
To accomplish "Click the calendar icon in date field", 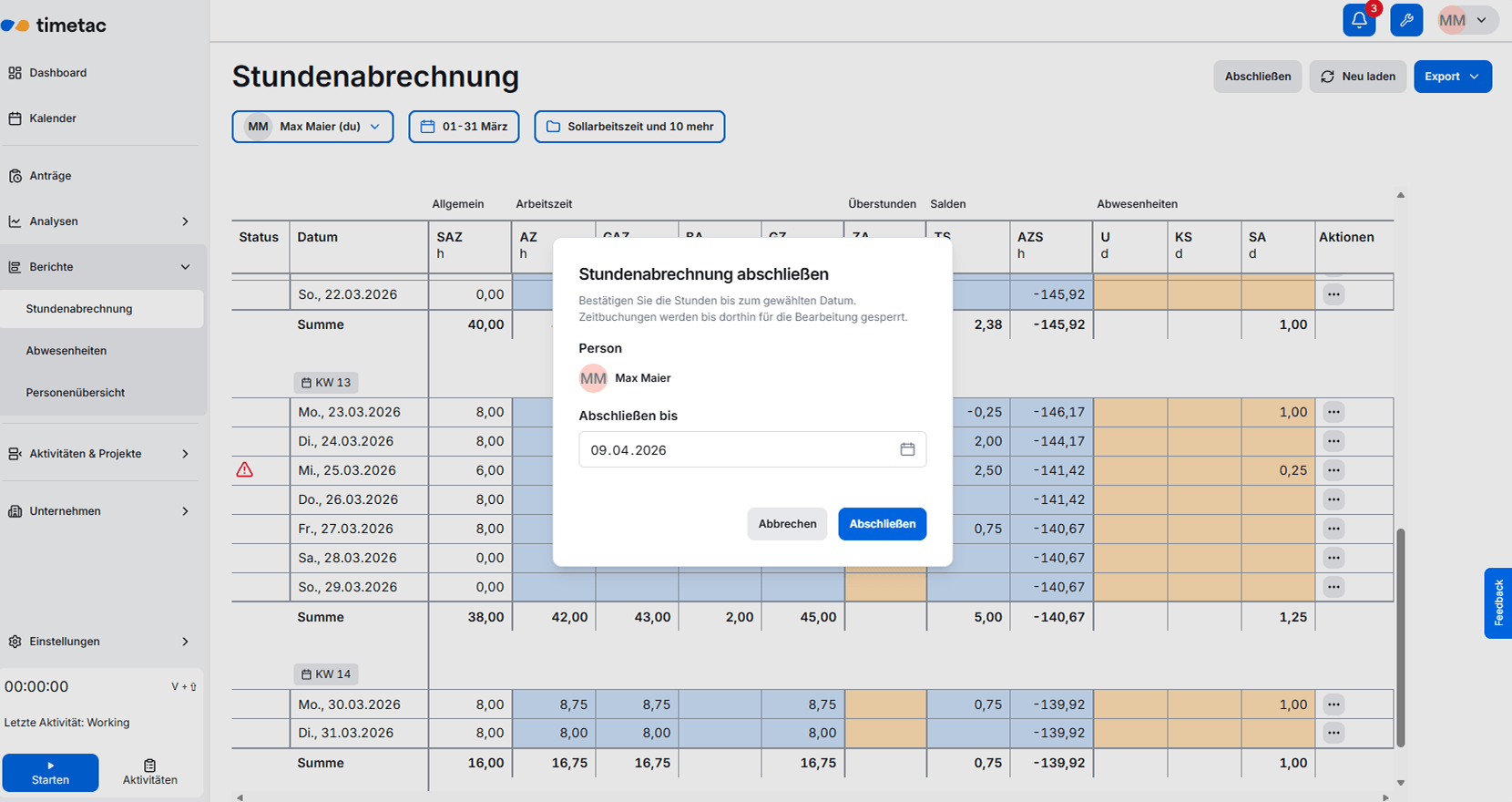I will click(x=907, y=449).
